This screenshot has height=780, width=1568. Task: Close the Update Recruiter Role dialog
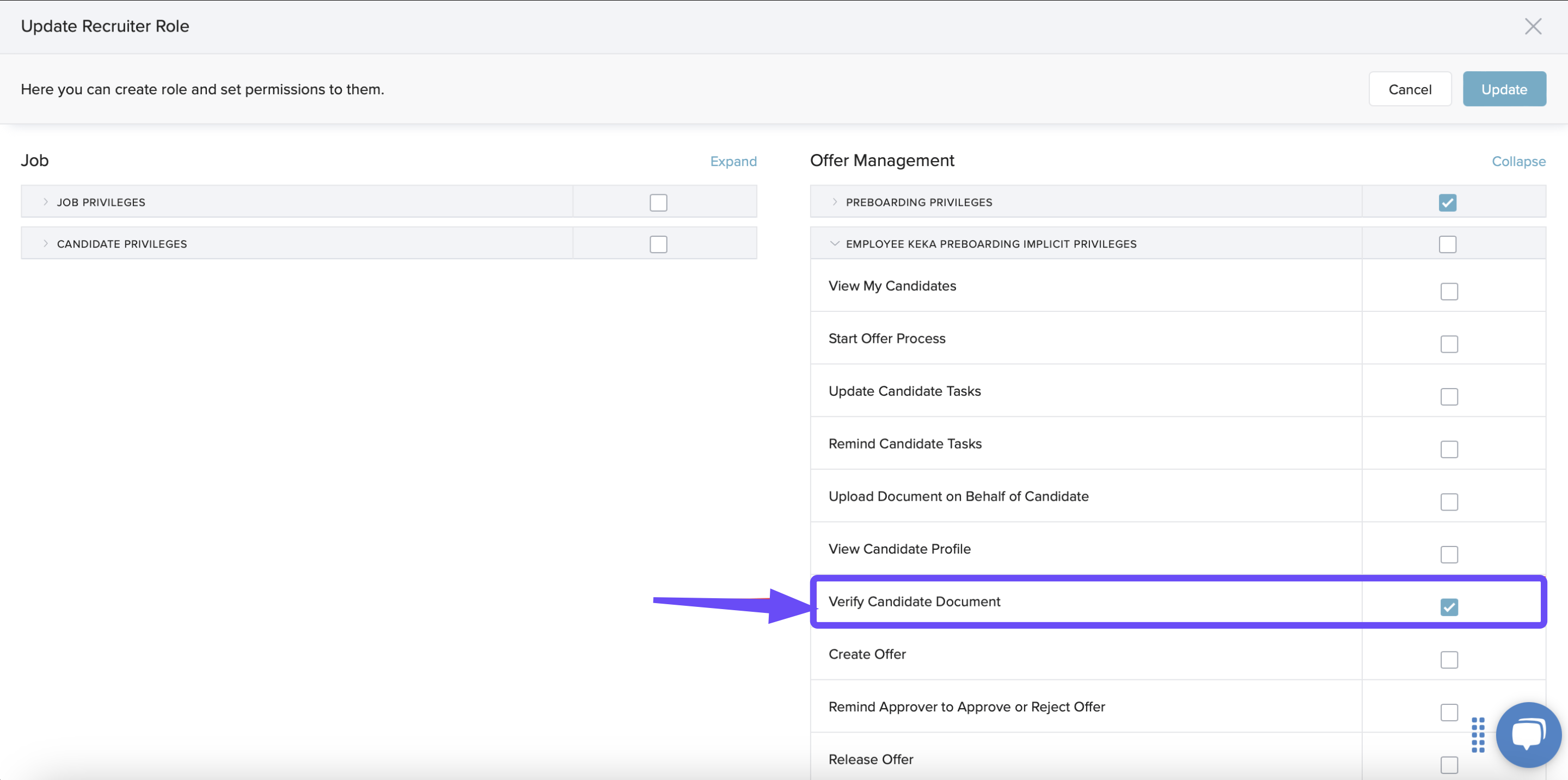pyautogui.click(x=1532, y=26)
